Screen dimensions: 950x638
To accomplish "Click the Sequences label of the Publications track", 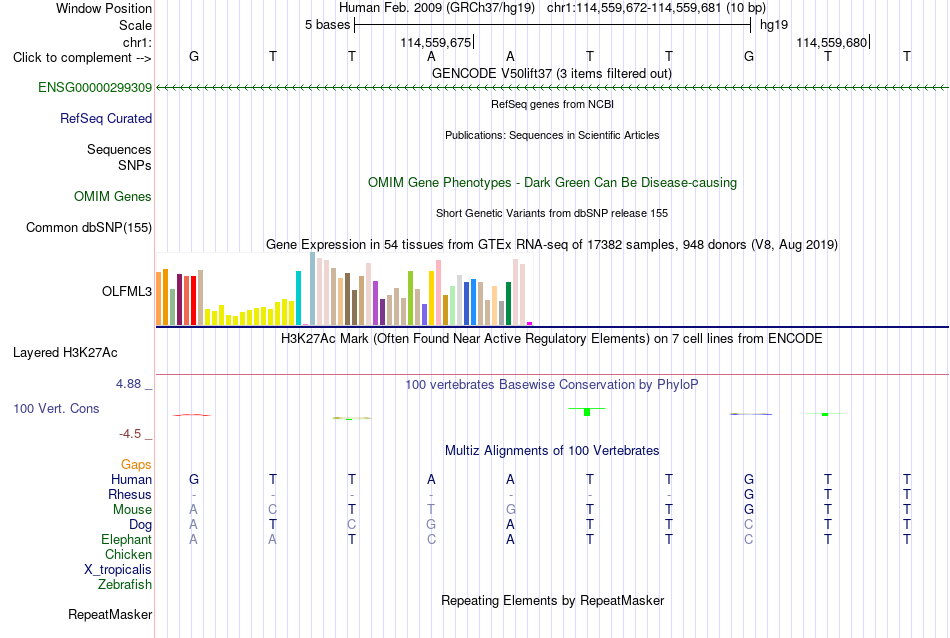I will (119, 149).
